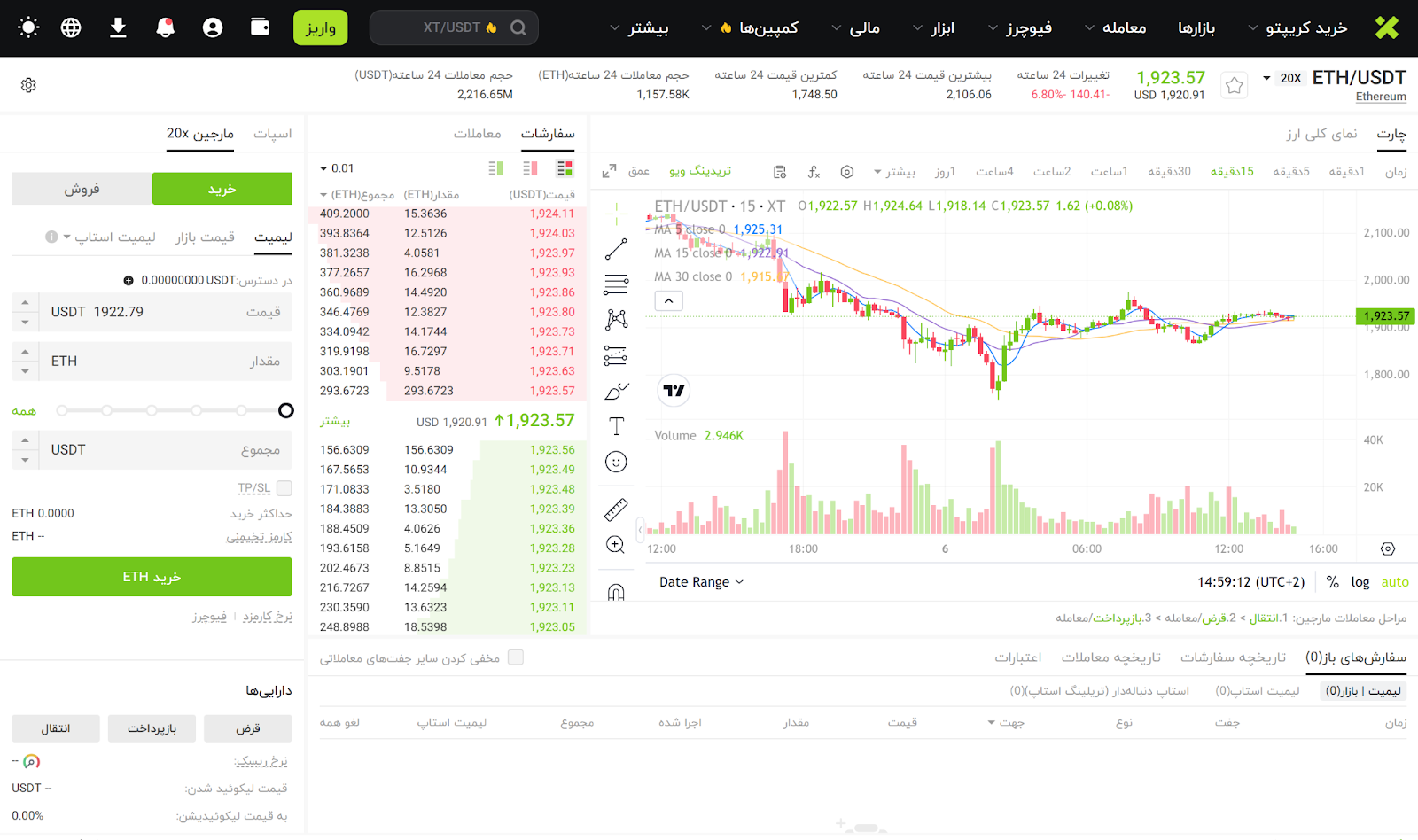This screenshot has width=1418, height=840.
Task: Toggle log scale on chart
Action: click(1360, 582)
